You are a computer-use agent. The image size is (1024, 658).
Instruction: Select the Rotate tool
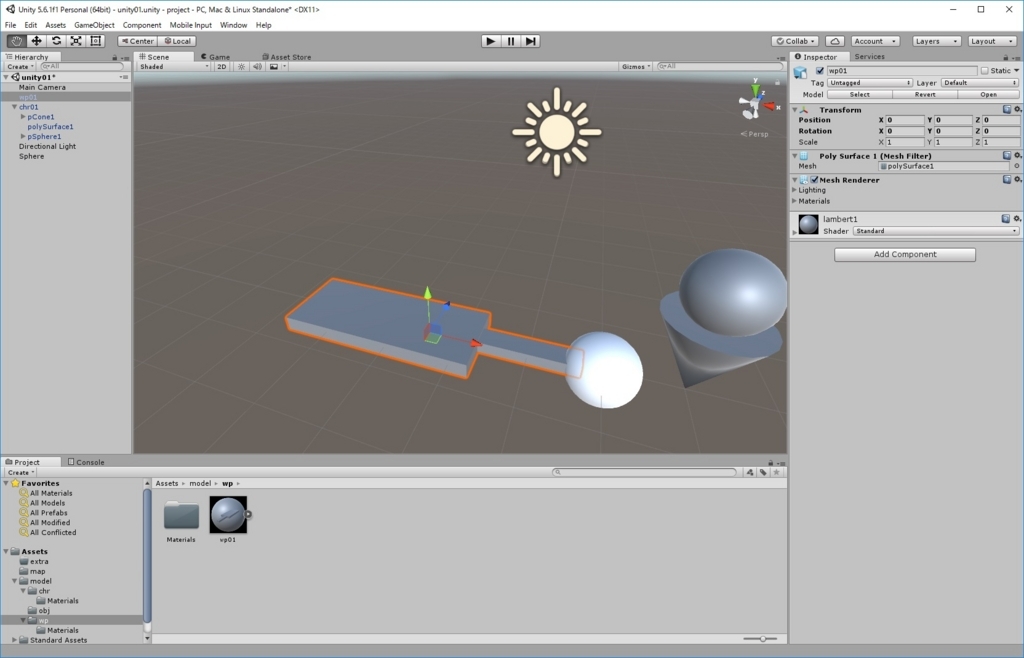[56, 40]
